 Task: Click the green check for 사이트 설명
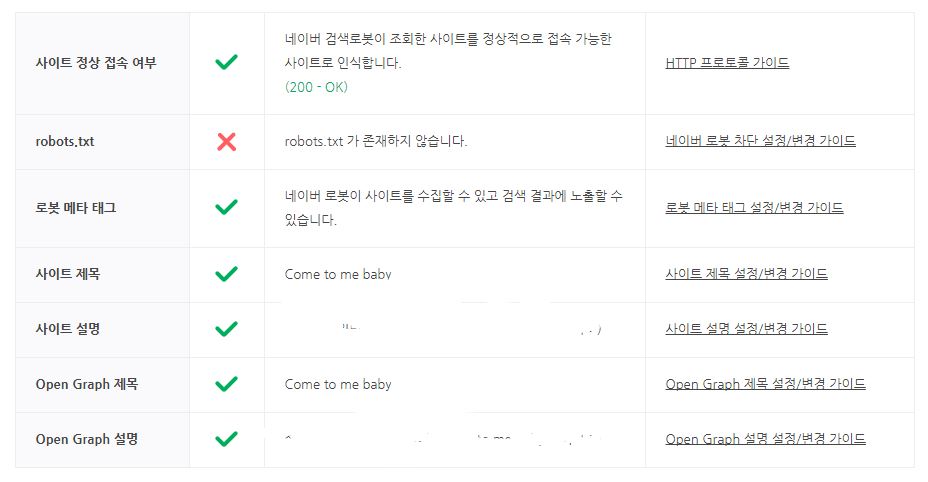click(227, 328)
